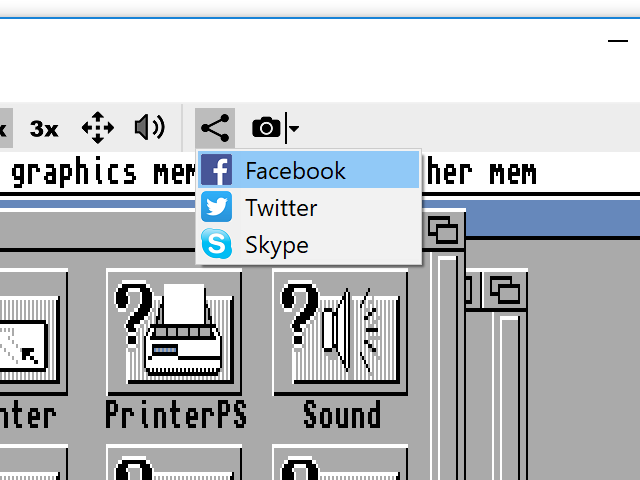Click the front window's vertical scrollbar

(447, 367)
